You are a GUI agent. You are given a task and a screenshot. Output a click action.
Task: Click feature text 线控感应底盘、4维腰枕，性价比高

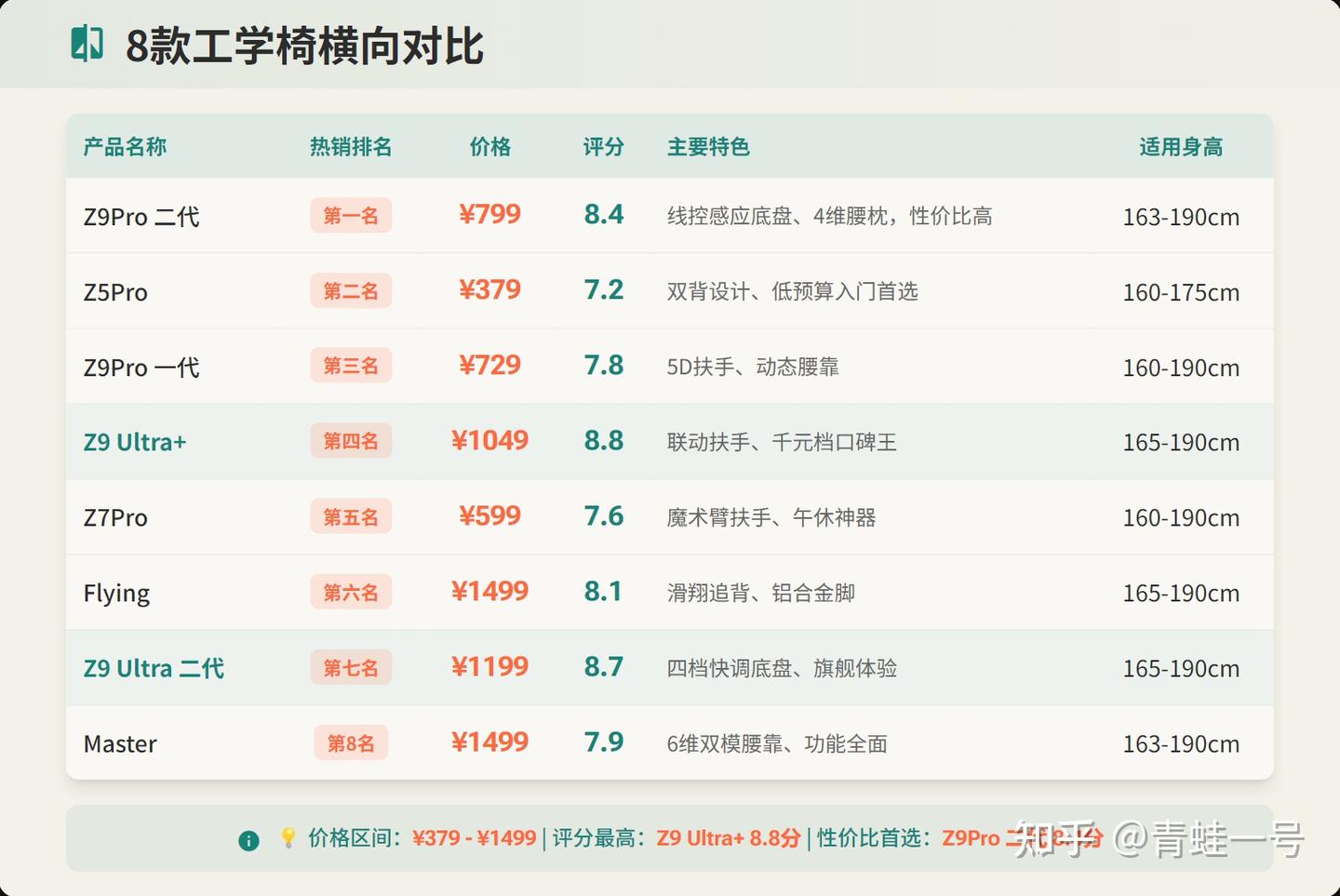tap(829, 216)
